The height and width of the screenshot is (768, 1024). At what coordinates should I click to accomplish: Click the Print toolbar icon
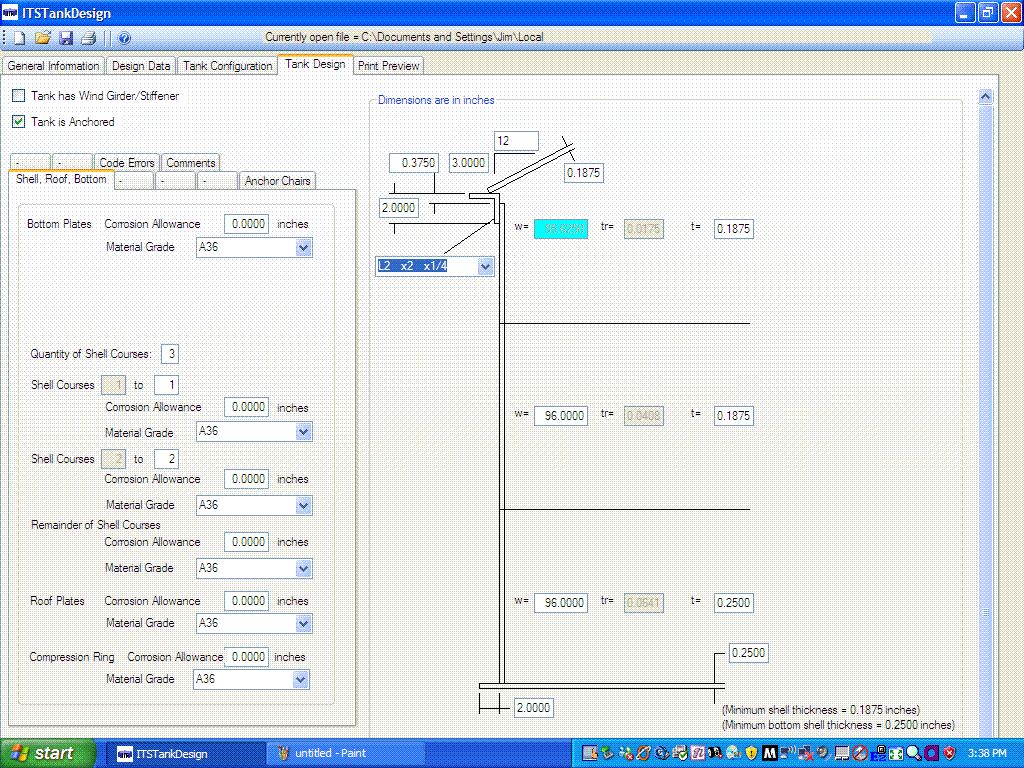coord(88,38)
